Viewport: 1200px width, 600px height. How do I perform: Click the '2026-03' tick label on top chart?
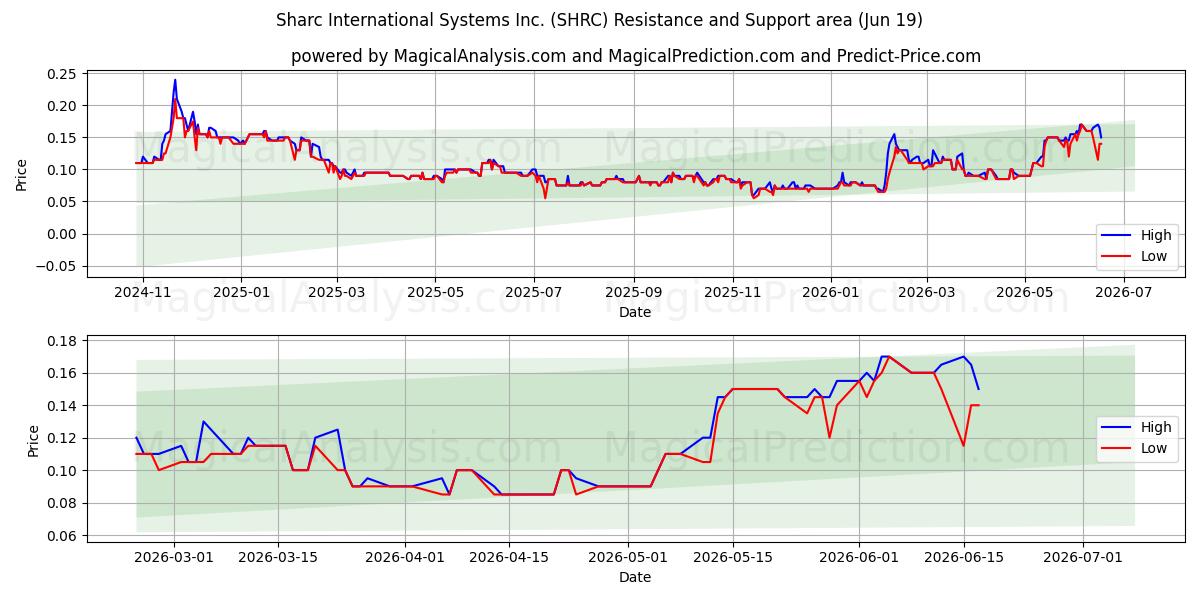926,292
